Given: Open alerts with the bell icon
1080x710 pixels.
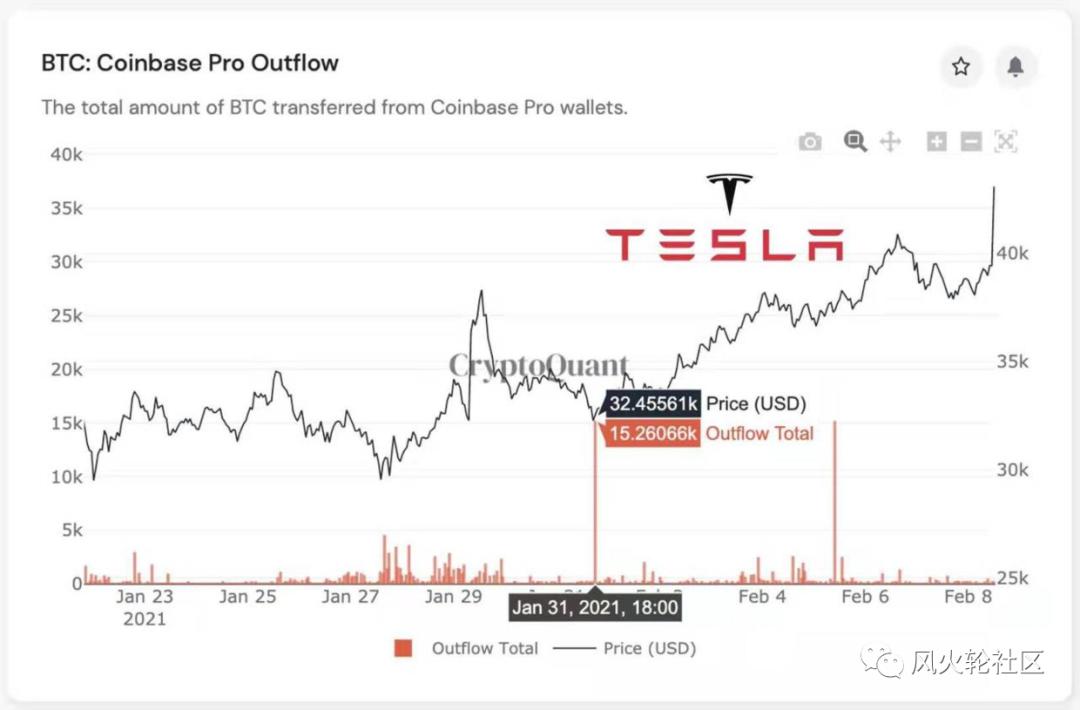Looking at the screenshot, I should pos(1015,67).
